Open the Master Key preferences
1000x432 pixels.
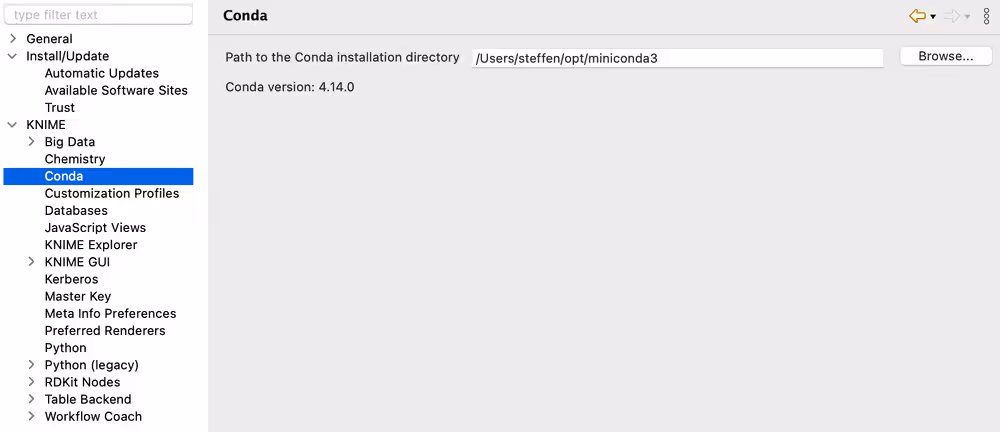point(78,296)
